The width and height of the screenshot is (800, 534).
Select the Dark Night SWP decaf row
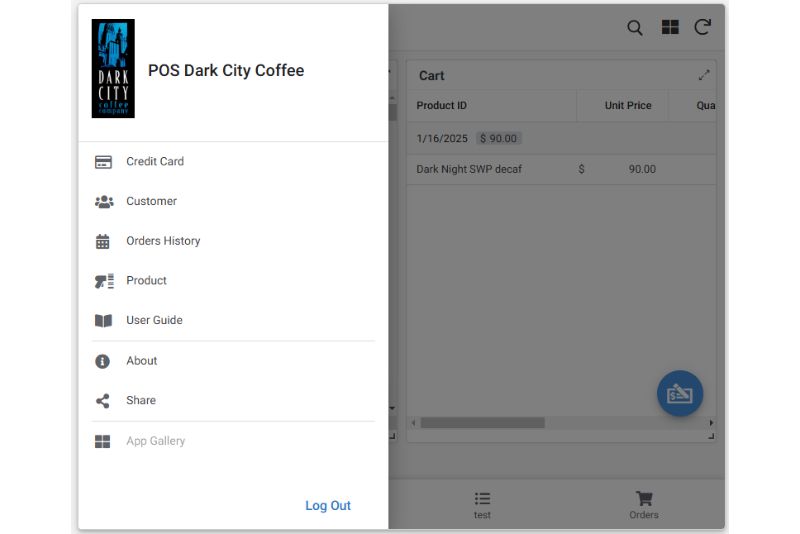tap(561, 169)
